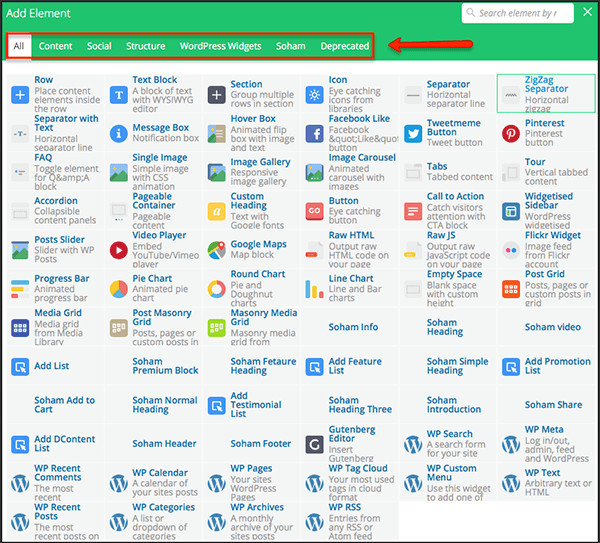The image size is (600, 543).
Task: Click the Custom Heading yellow icon
Action: pyautogui.click(x=217, y=211)
